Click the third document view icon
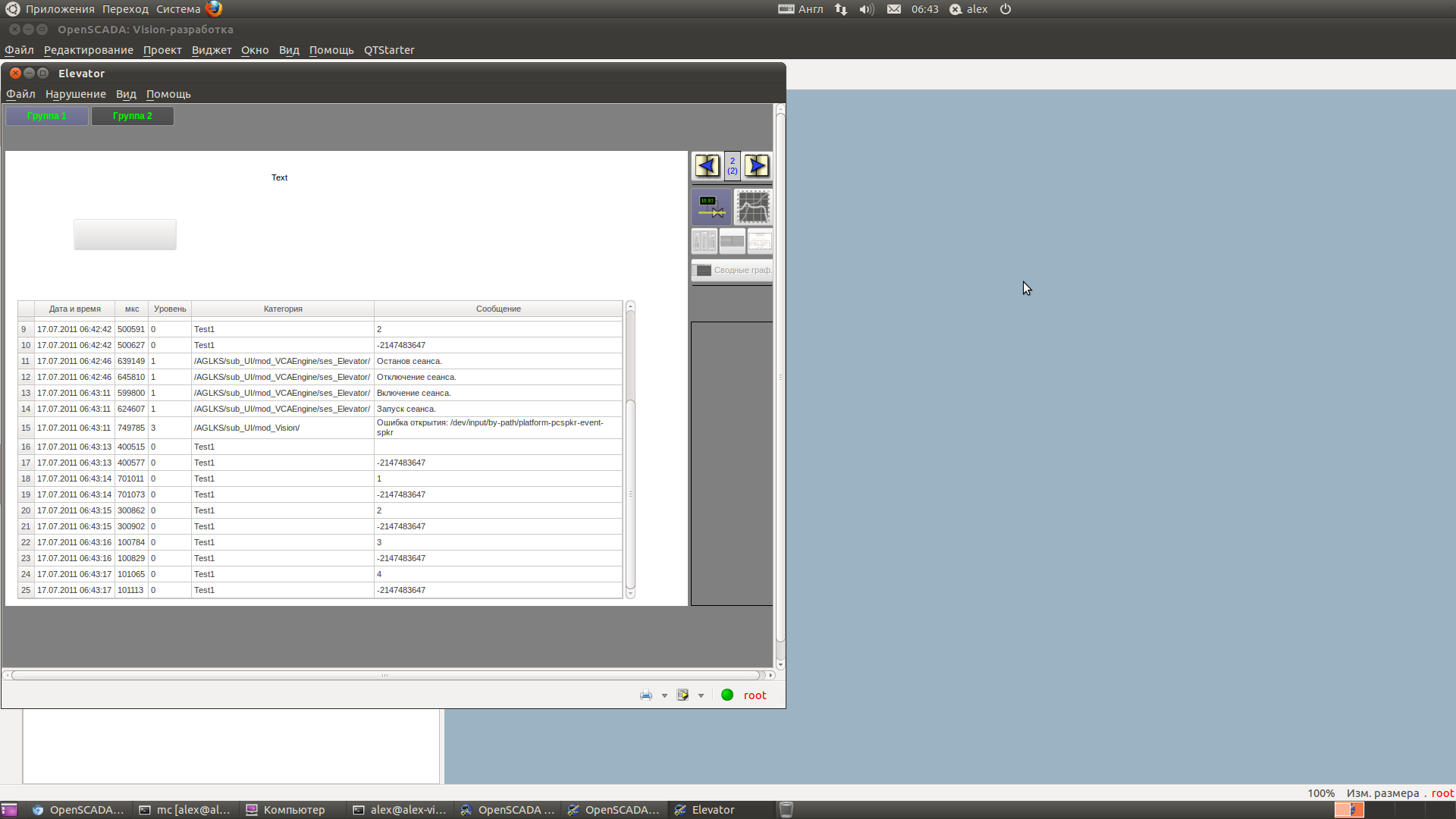 (760, 241)
